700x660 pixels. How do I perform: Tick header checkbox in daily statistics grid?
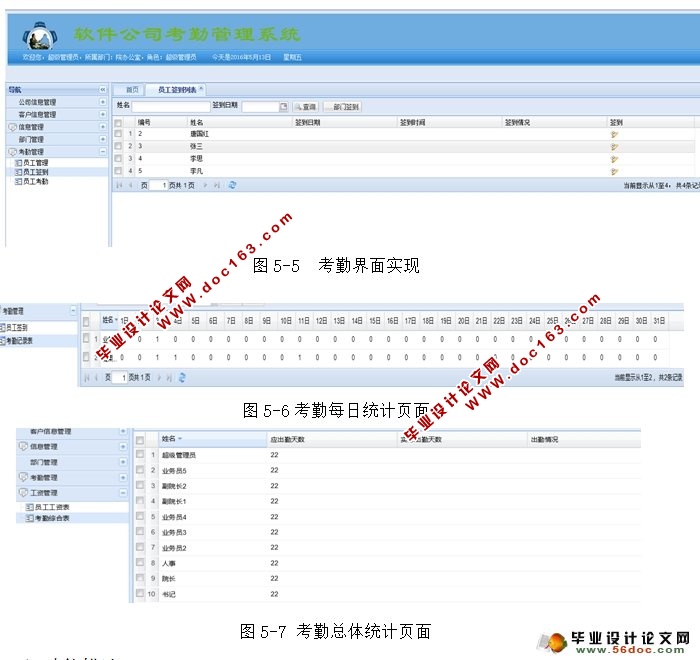coord(86,322)
